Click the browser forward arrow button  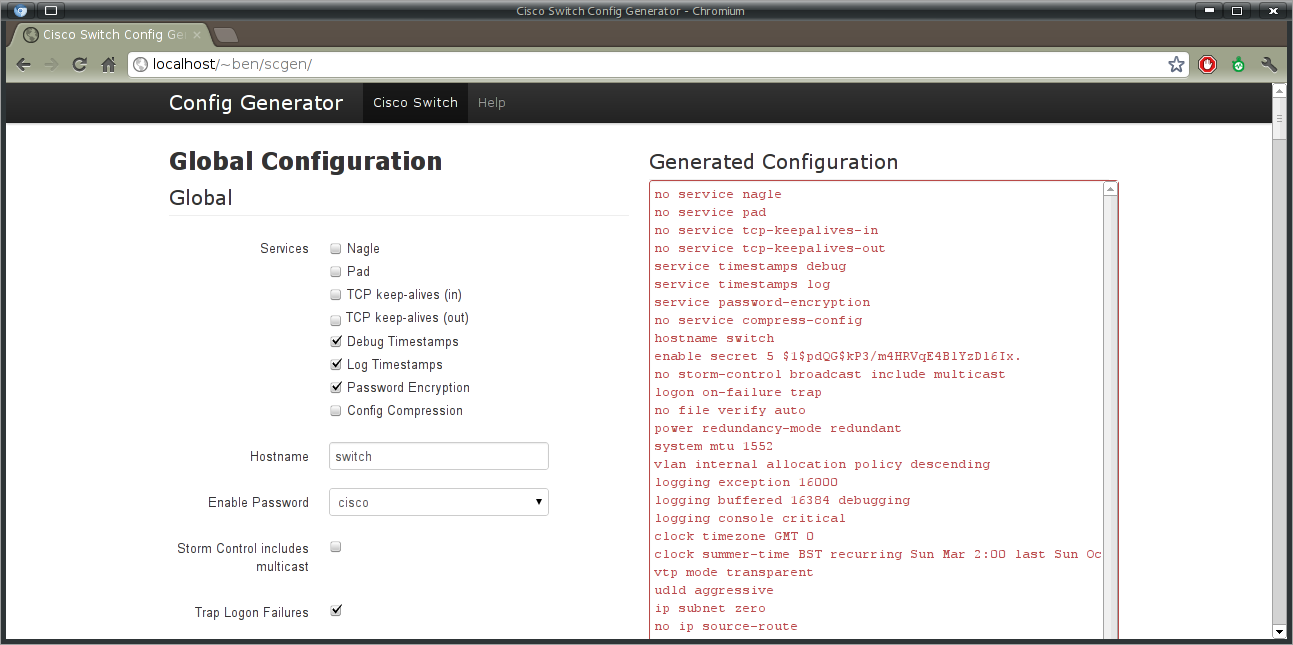coord(52,64)
